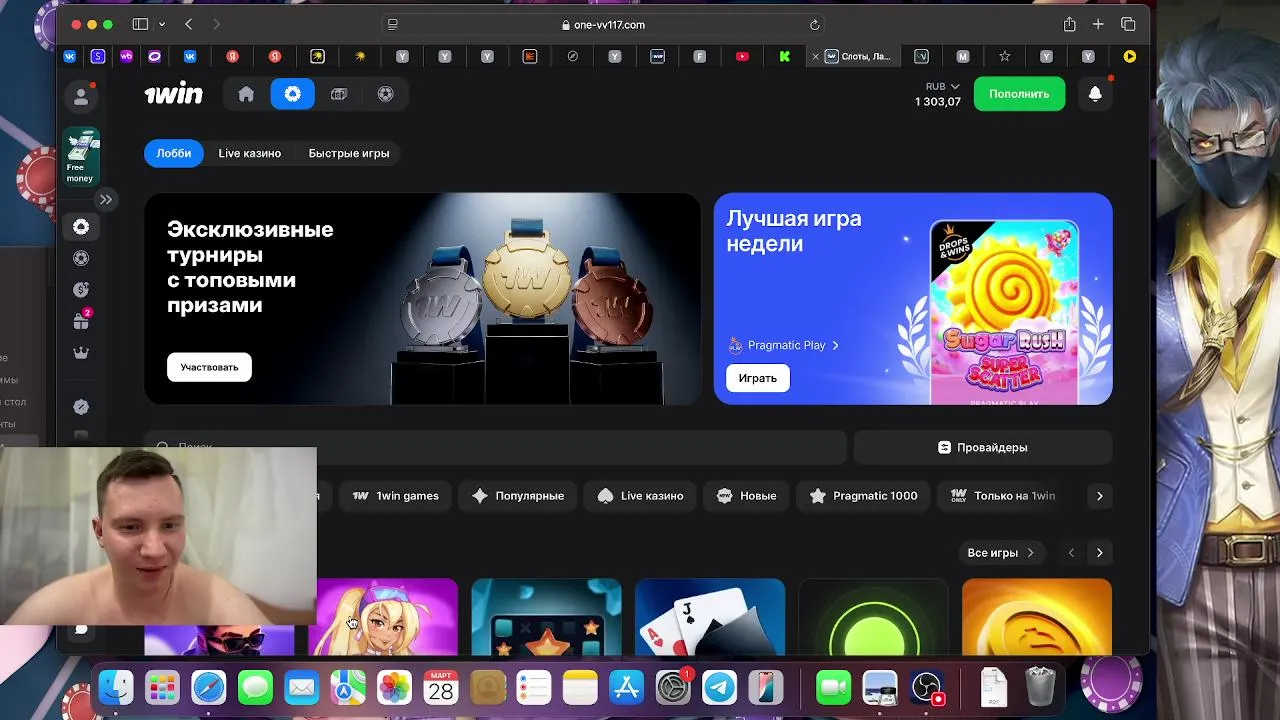Expand the sidebar with double-arrow button
The height and width of the screenshot is (720, 1280).
(x=106, y=199)
